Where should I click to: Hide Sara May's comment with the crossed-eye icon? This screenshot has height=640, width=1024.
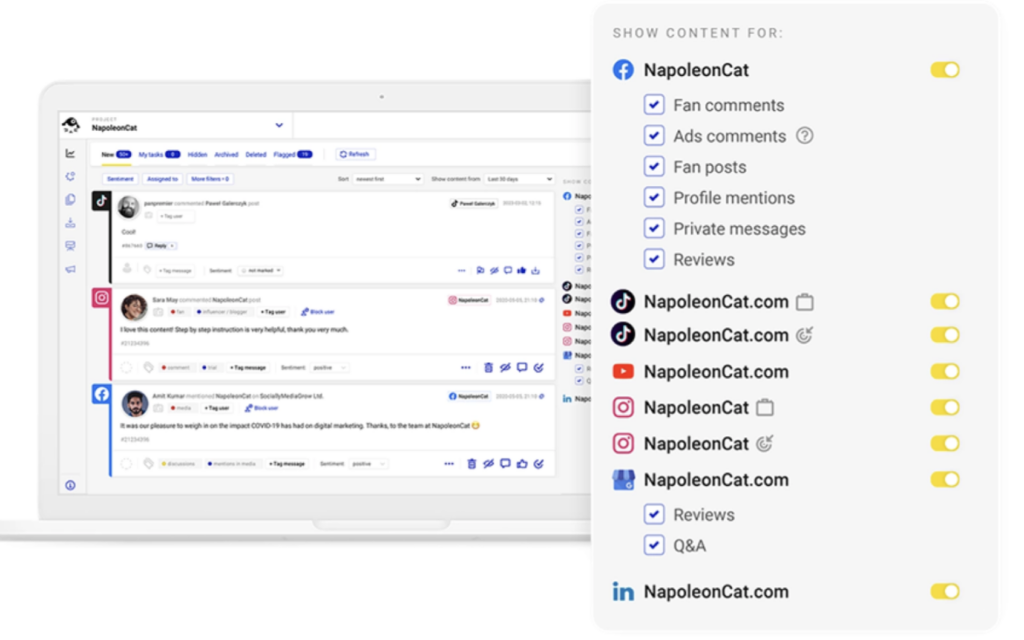505,368
